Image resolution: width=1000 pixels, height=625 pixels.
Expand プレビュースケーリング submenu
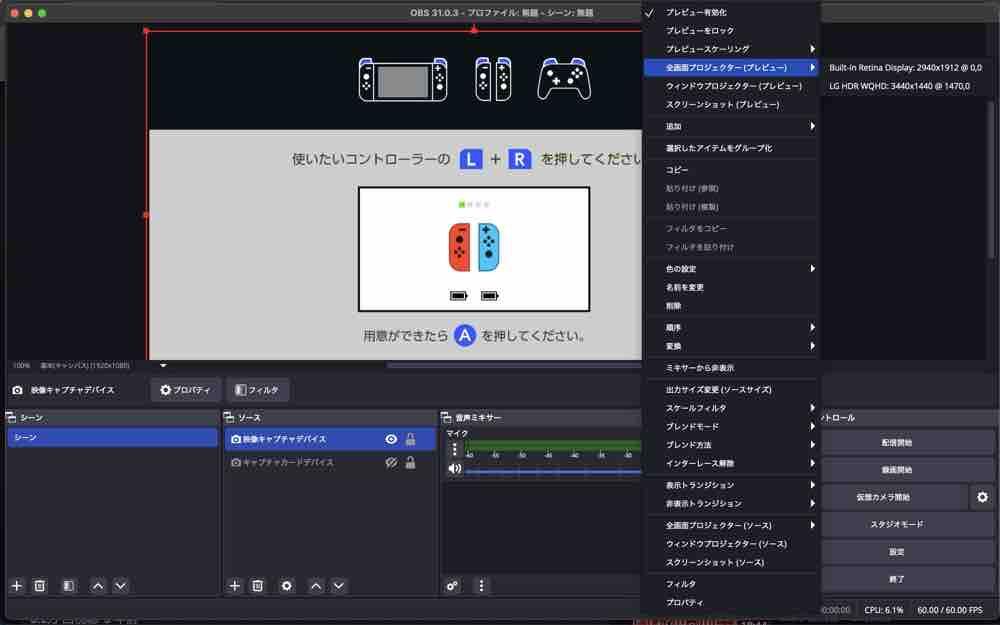pos(731,49)
